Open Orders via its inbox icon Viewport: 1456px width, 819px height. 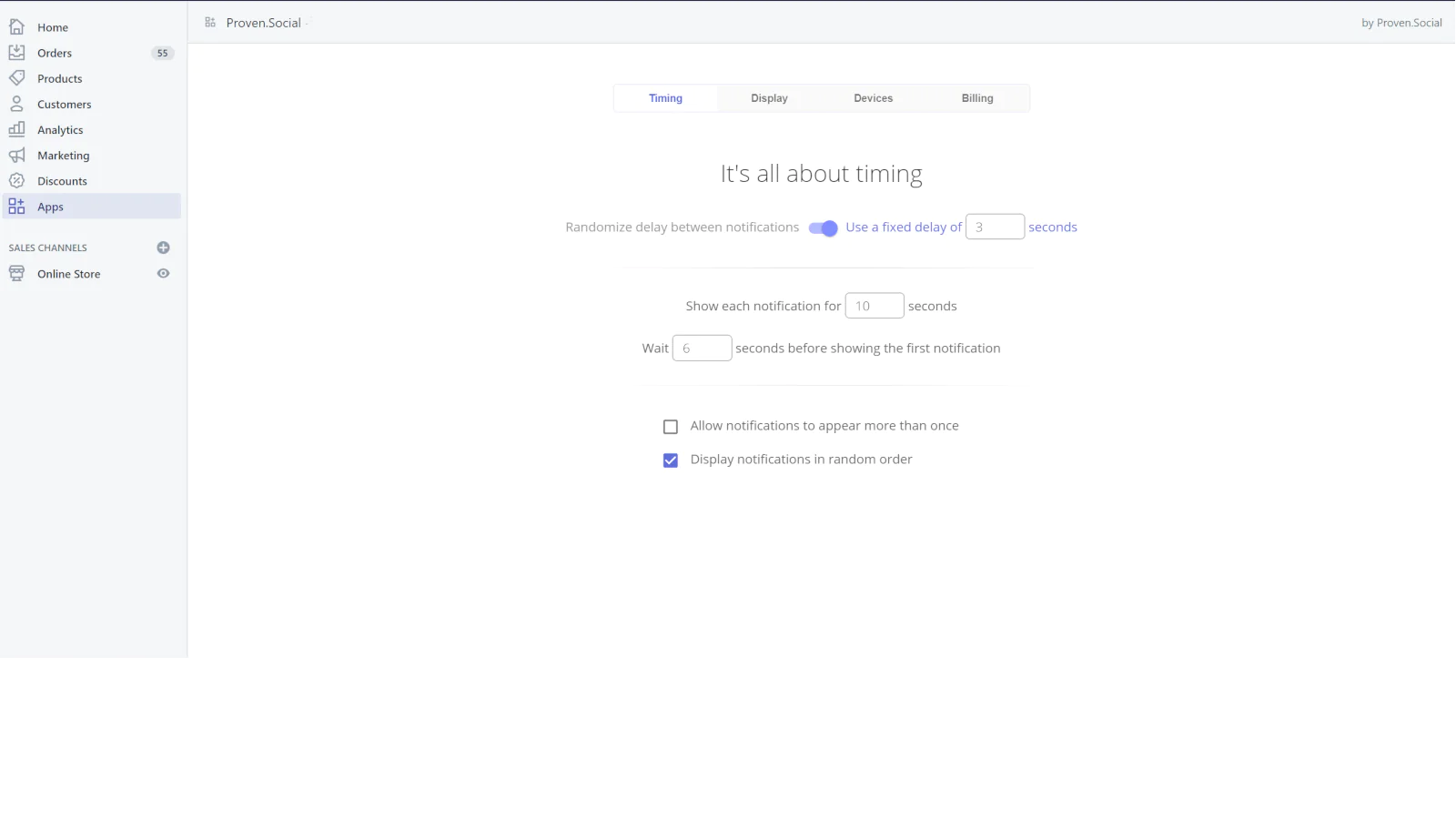16,53
